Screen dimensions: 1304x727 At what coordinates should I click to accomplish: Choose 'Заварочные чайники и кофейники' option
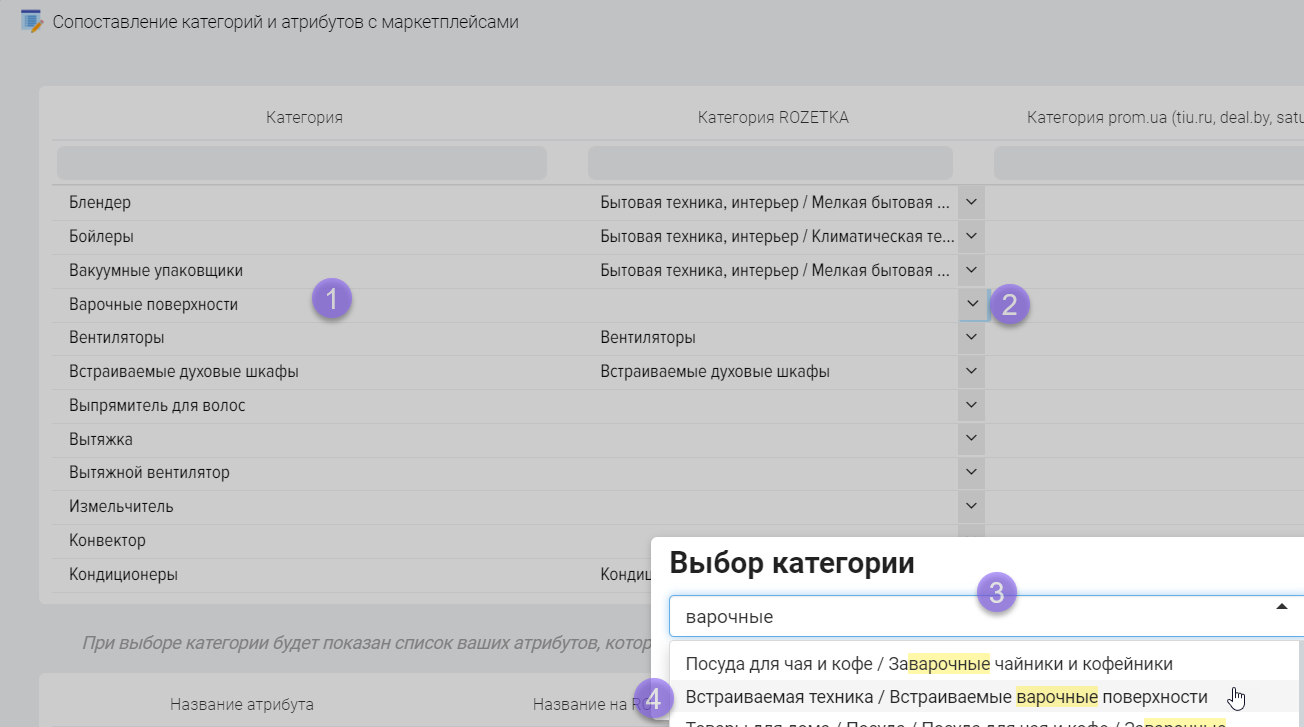(x=928, y=664)
